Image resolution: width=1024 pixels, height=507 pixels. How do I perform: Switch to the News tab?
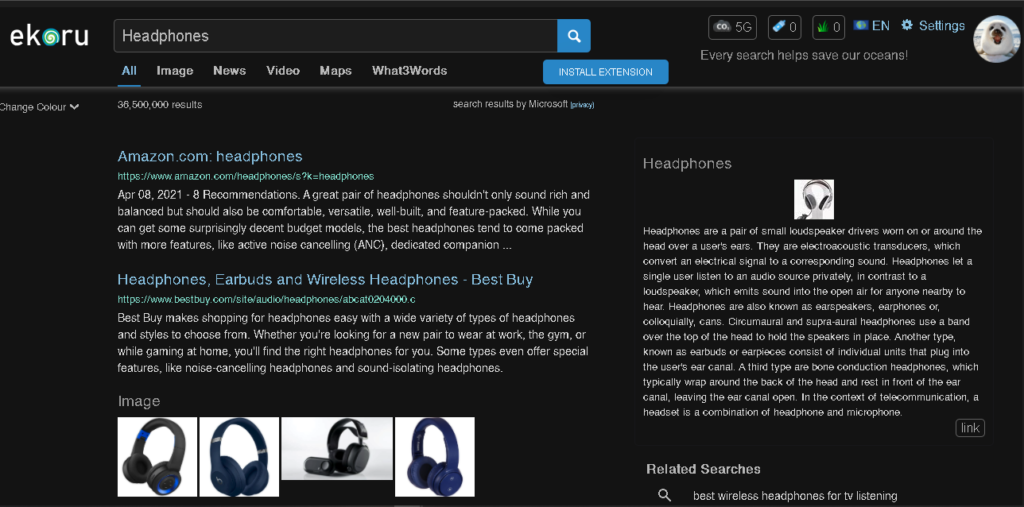coord(229,71)
